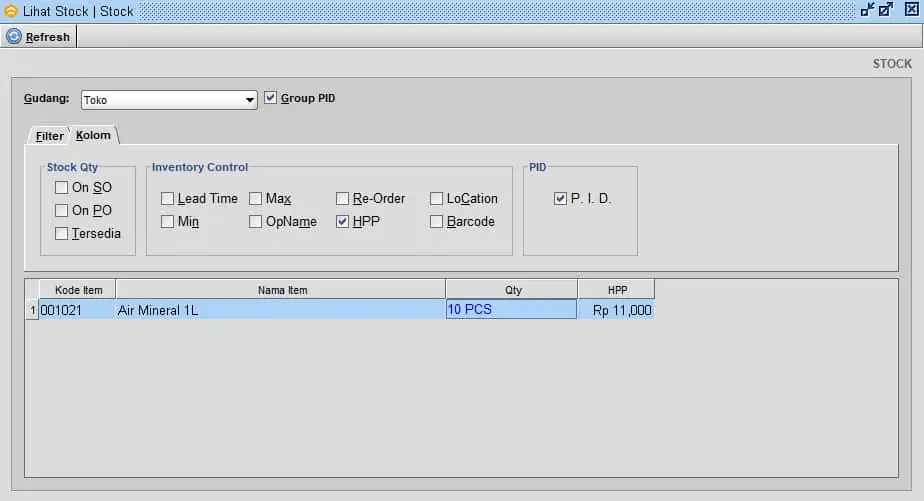Uncheck the P. I. D. checkbox
The height and width of the screenshot is (501, 924).
(x=560, y=199)
